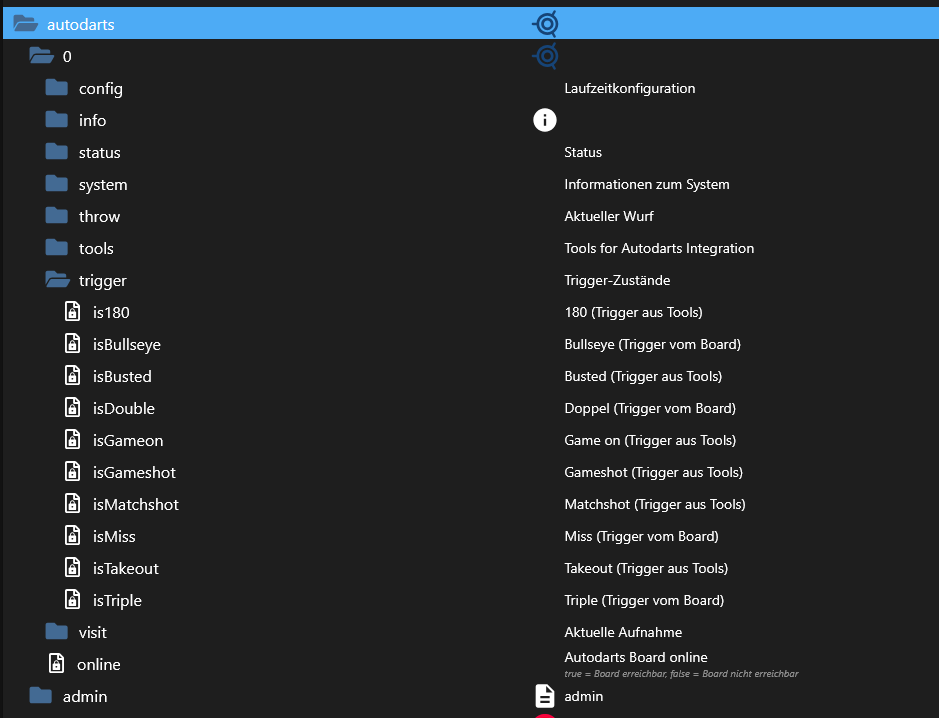This screenshot has width=939, height=718.
Task: Select the isTriple state label
Action: (117, 601)
